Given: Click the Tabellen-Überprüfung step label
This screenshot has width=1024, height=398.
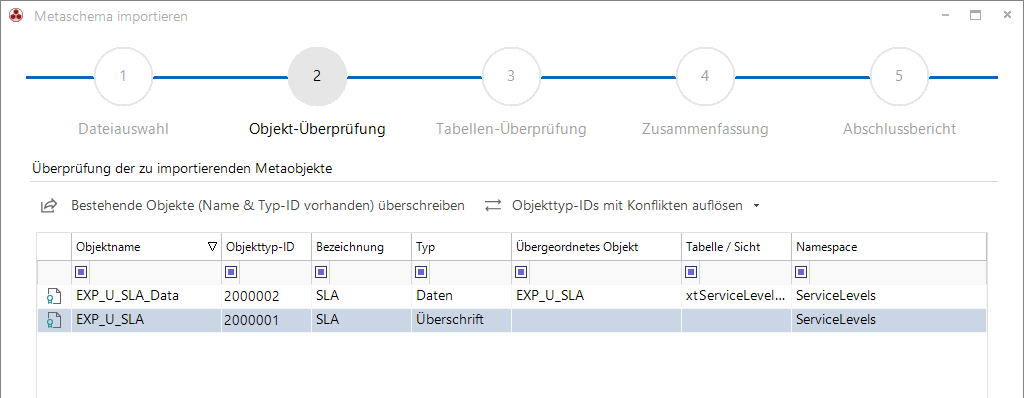Looking at the screenshot, I should click(511, 129).
